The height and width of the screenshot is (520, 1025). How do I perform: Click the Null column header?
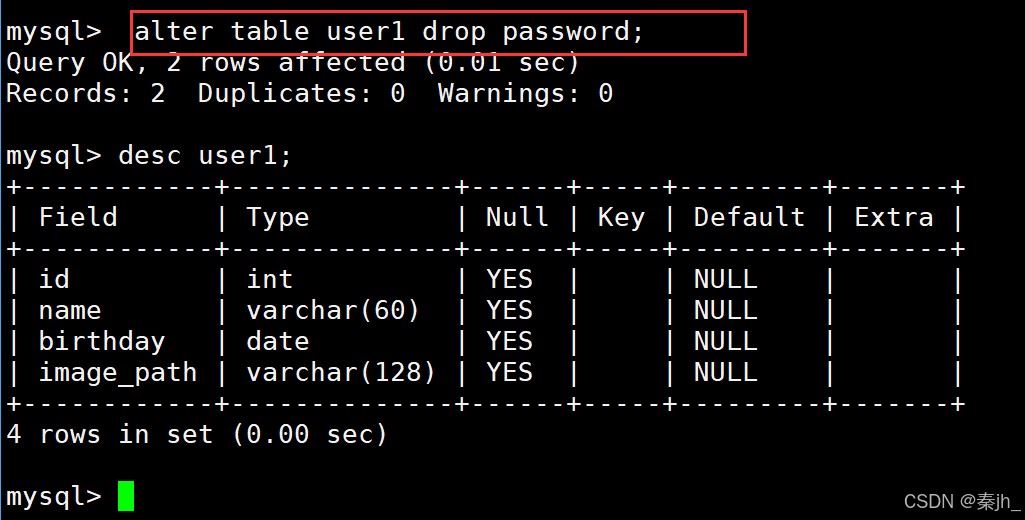(517, 217)
